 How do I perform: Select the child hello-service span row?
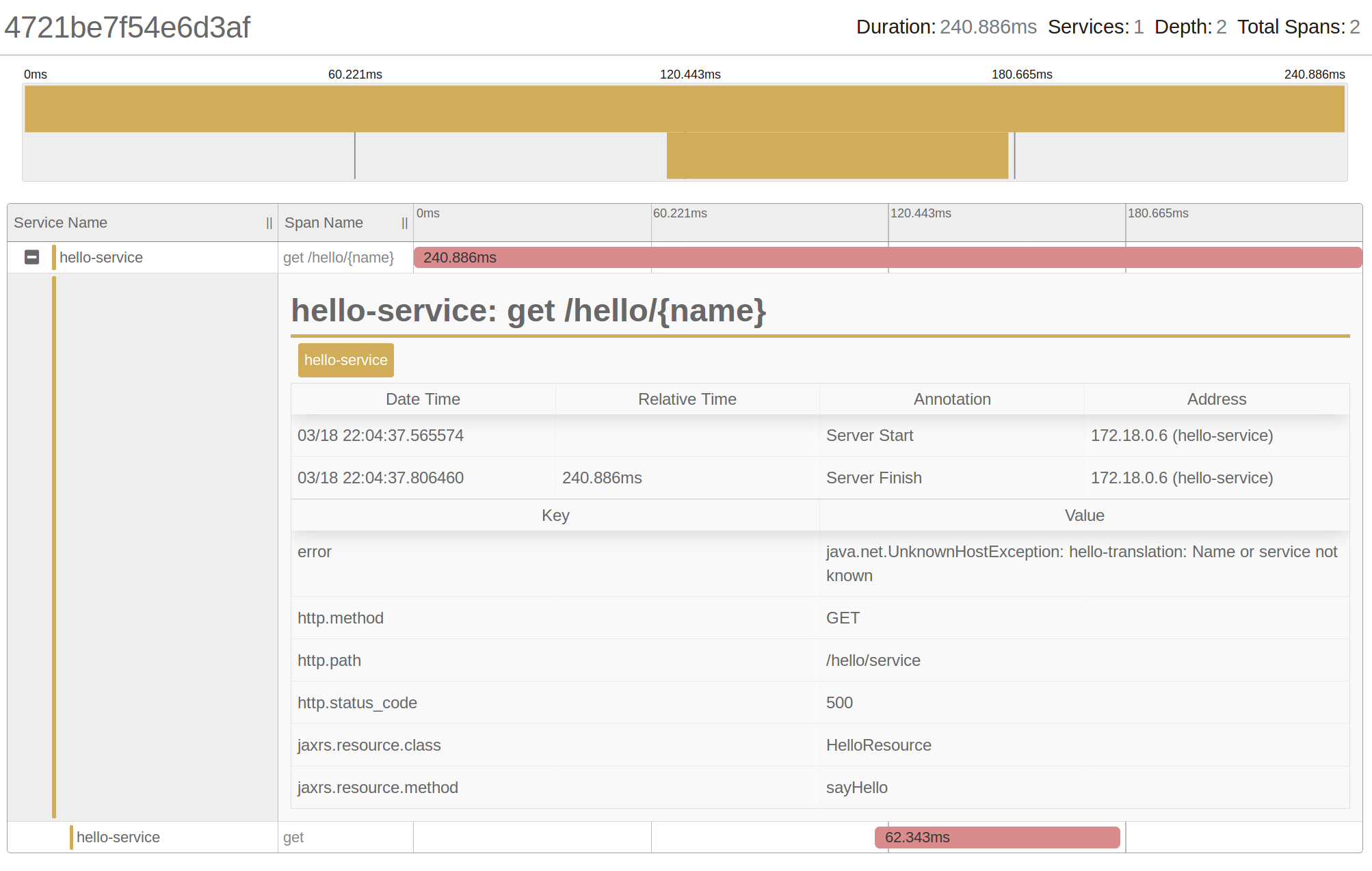(118, 837)
